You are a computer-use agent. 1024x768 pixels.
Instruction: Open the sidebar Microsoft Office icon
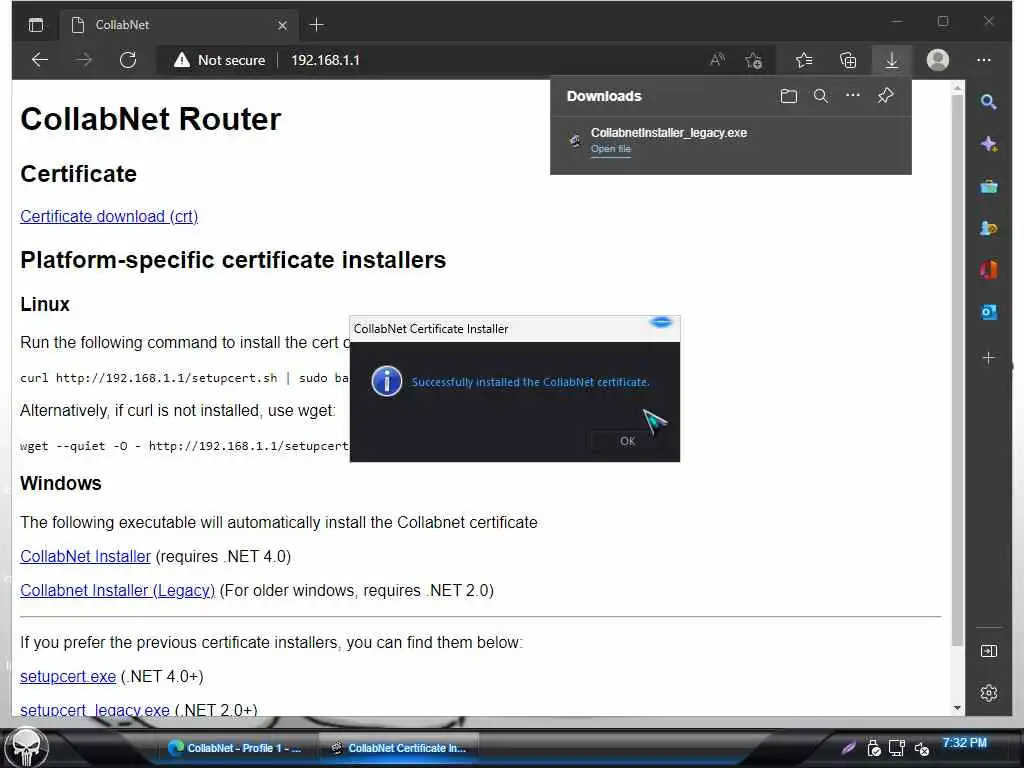[988, 270]
